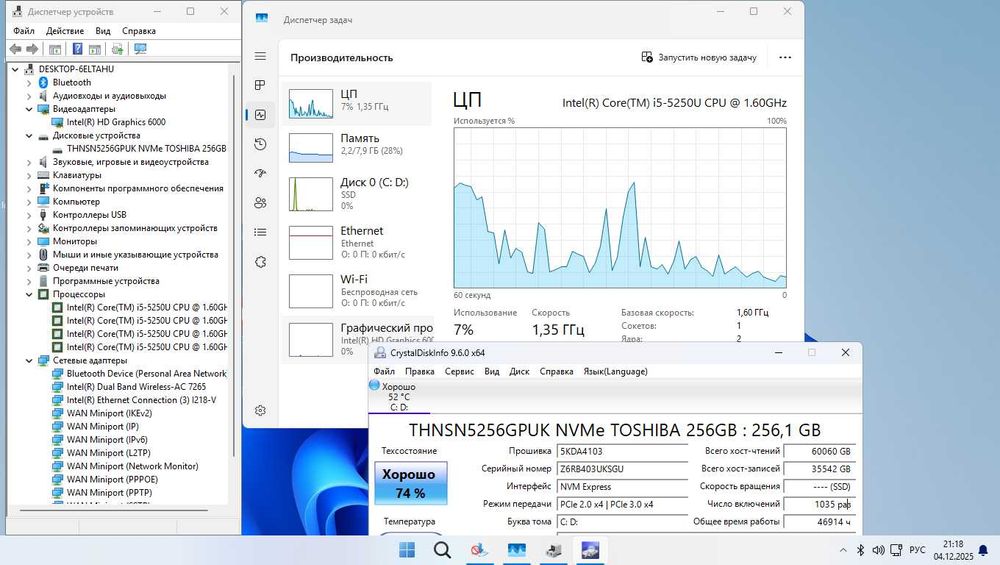Screen dimensions: 1000x565
Task: Open the Вид menu in Device Manager
Action: point(103,31)
